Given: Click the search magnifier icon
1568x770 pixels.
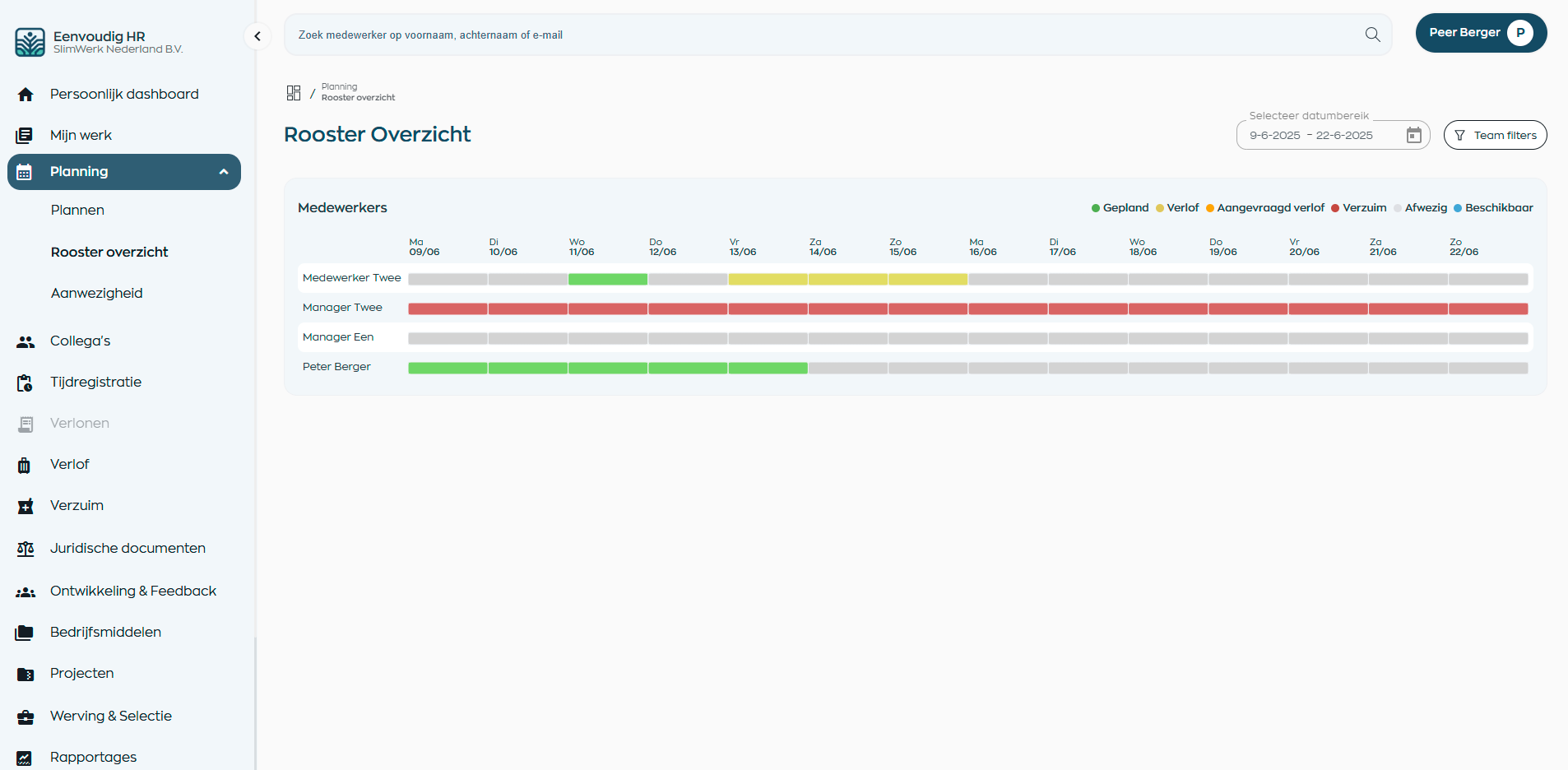Looking at the screenshot, I should (x=1371, y=35).
